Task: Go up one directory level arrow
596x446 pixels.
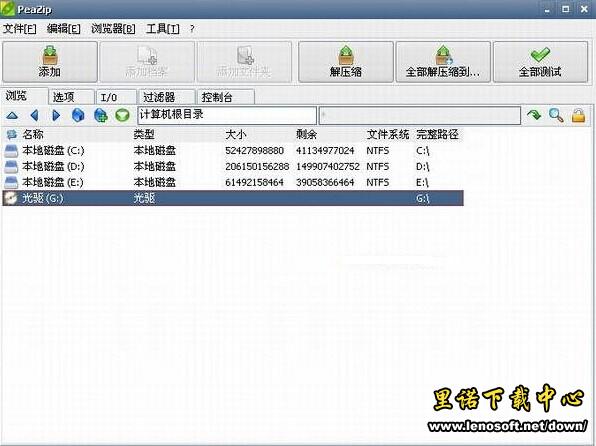Action: coord(12,115)
